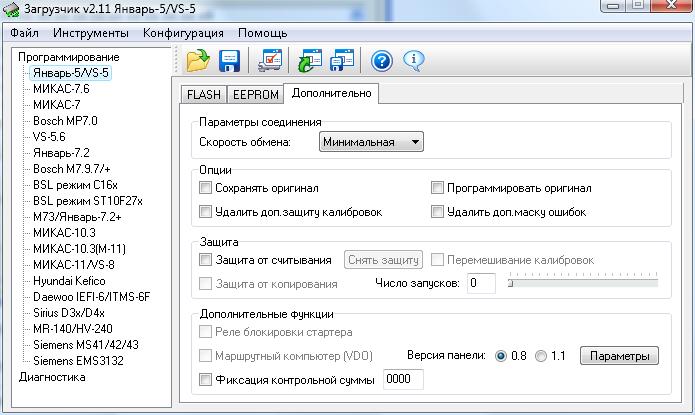695x415 pixels.
Task: Toggle Реле блокировки стартера checkbox
Action: pos(205,332)
